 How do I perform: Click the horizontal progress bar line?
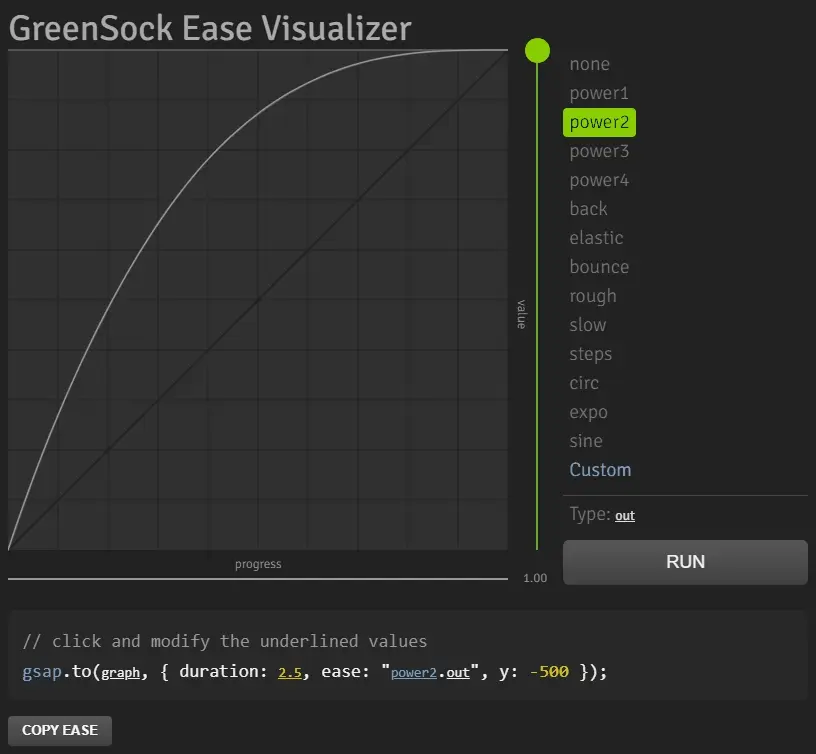pos(258,579)
